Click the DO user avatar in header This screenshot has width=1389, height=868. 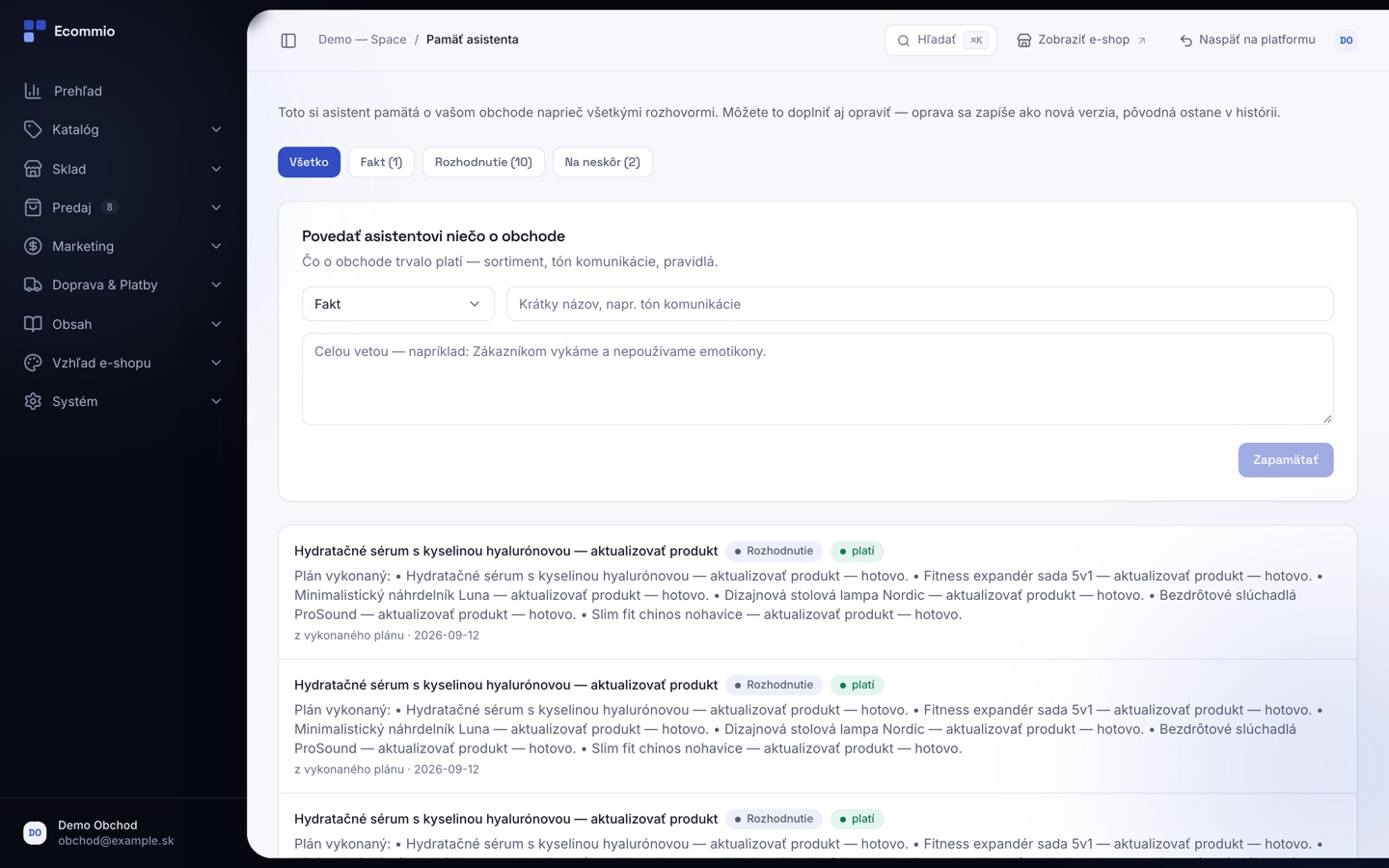(1347, 41)
